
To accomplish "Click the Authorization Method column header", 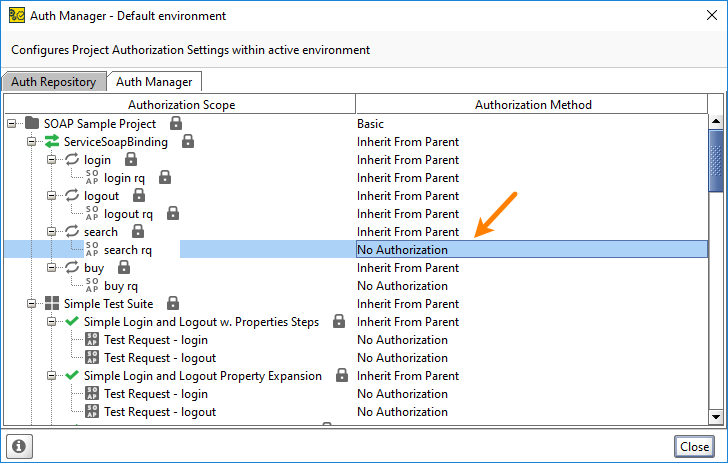I will [x=532, y=104].
